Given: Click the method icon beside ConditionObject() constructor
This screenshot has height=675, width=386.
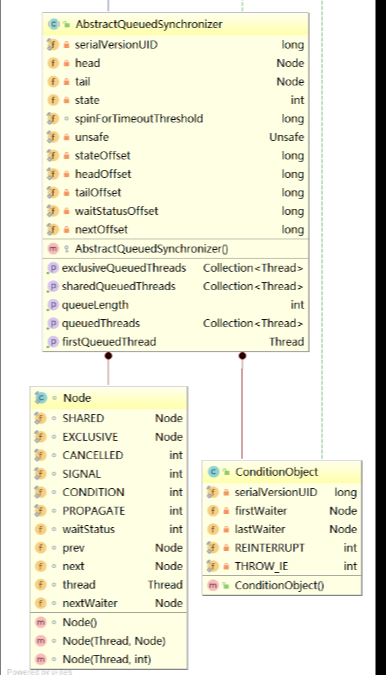Looking at the screenshot, I should tap(213, 585).
